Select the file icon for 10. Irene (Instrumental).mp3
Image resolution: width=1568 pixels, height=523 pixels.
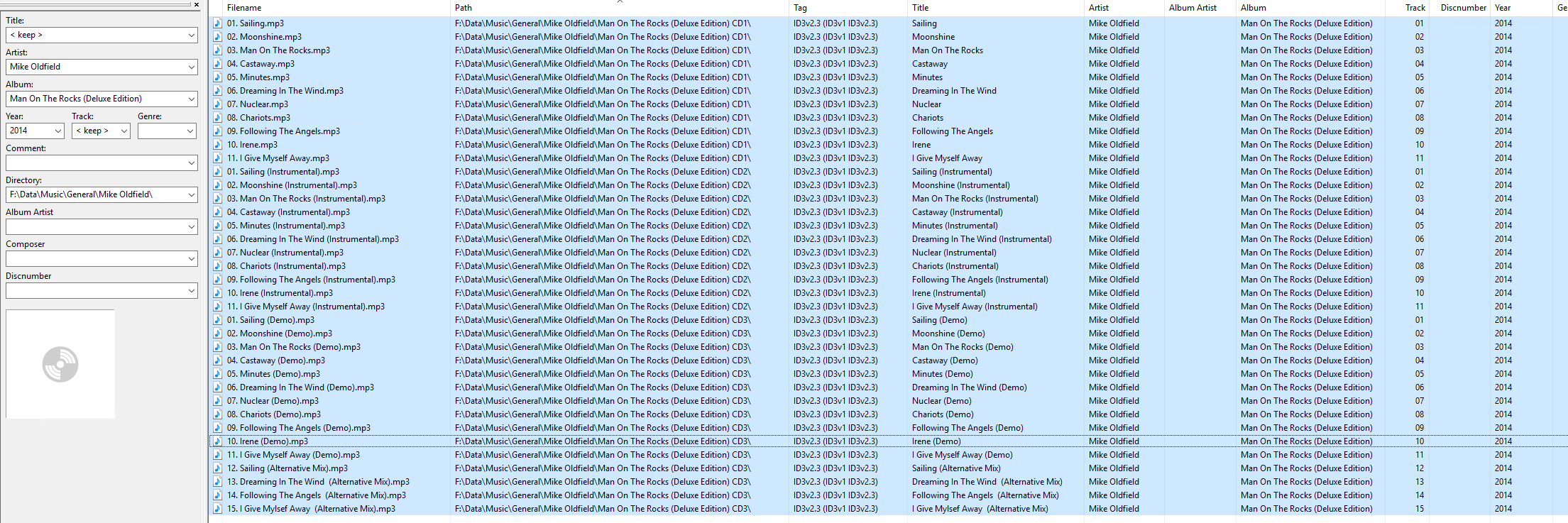click(217, 293)
